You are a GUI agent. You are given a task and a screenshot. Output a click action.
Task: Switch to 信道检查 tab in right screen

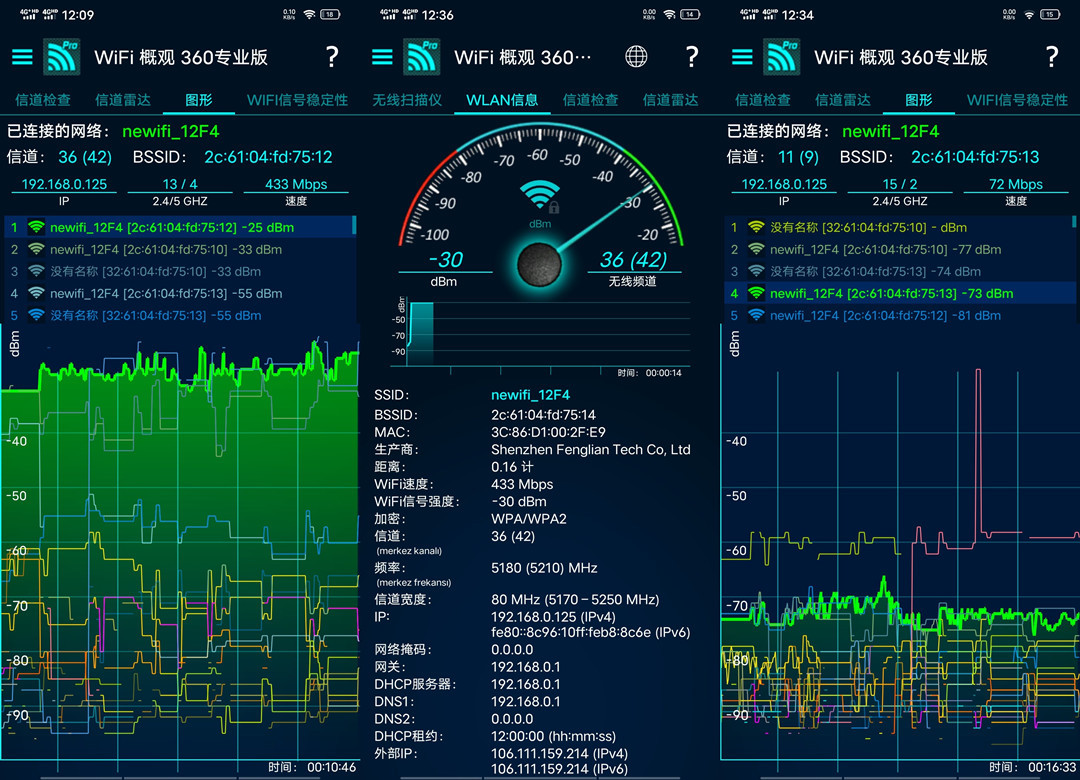[x=762, y=100]
